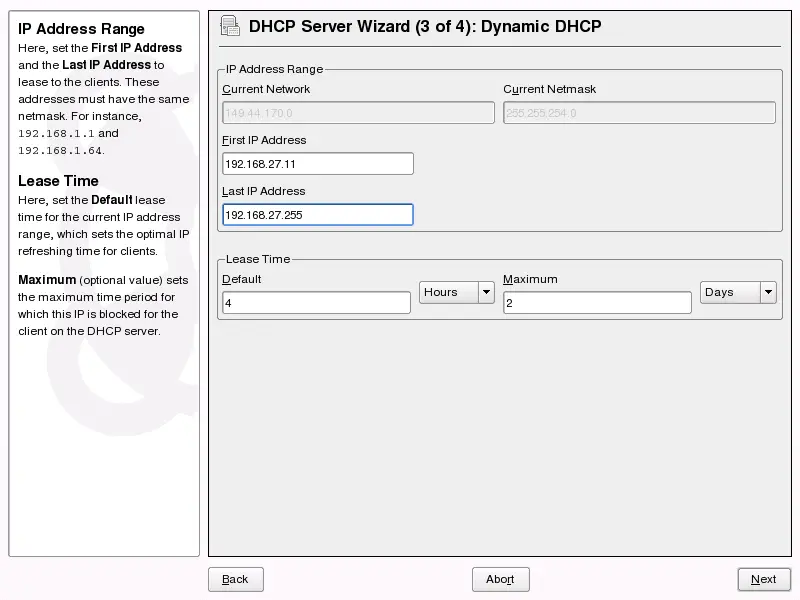This screenshot has height=600, width=800.
Task: Click the DHCP Server Wizard title icon
Action: coord(229,26)
